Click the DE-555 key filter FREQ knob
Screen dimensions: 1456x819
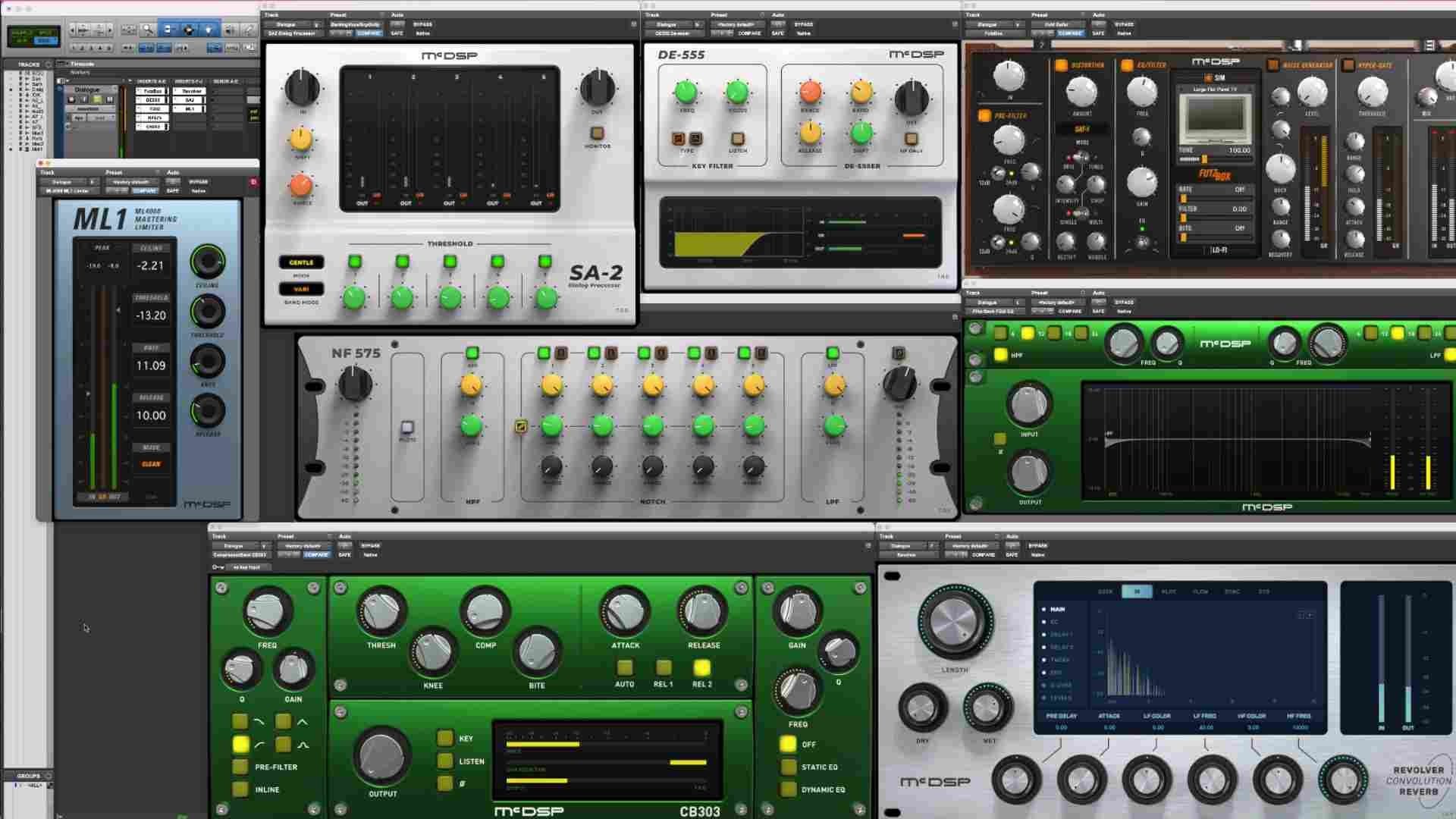[x=686, y=92]
